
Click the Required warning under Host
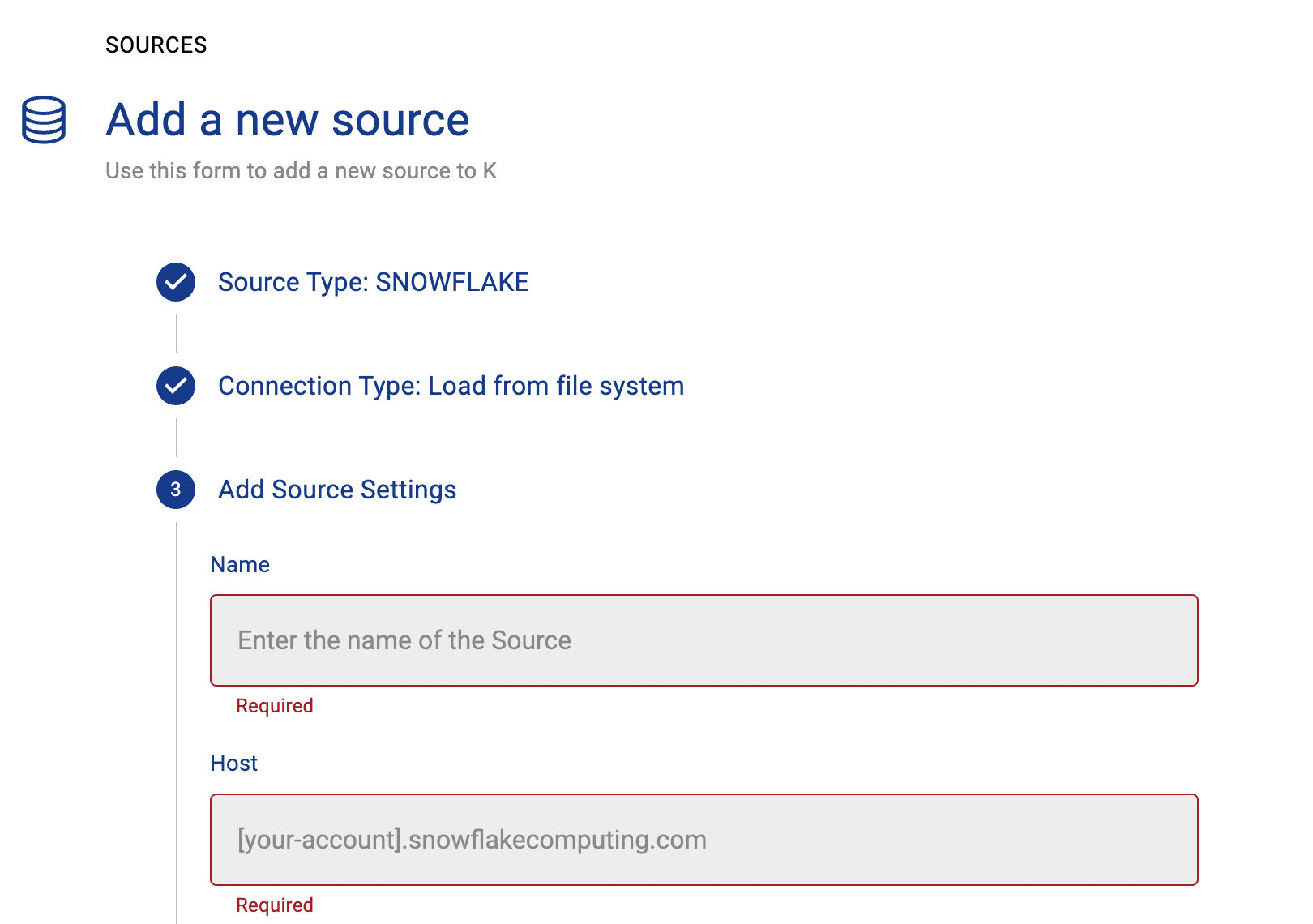point(274,905)
